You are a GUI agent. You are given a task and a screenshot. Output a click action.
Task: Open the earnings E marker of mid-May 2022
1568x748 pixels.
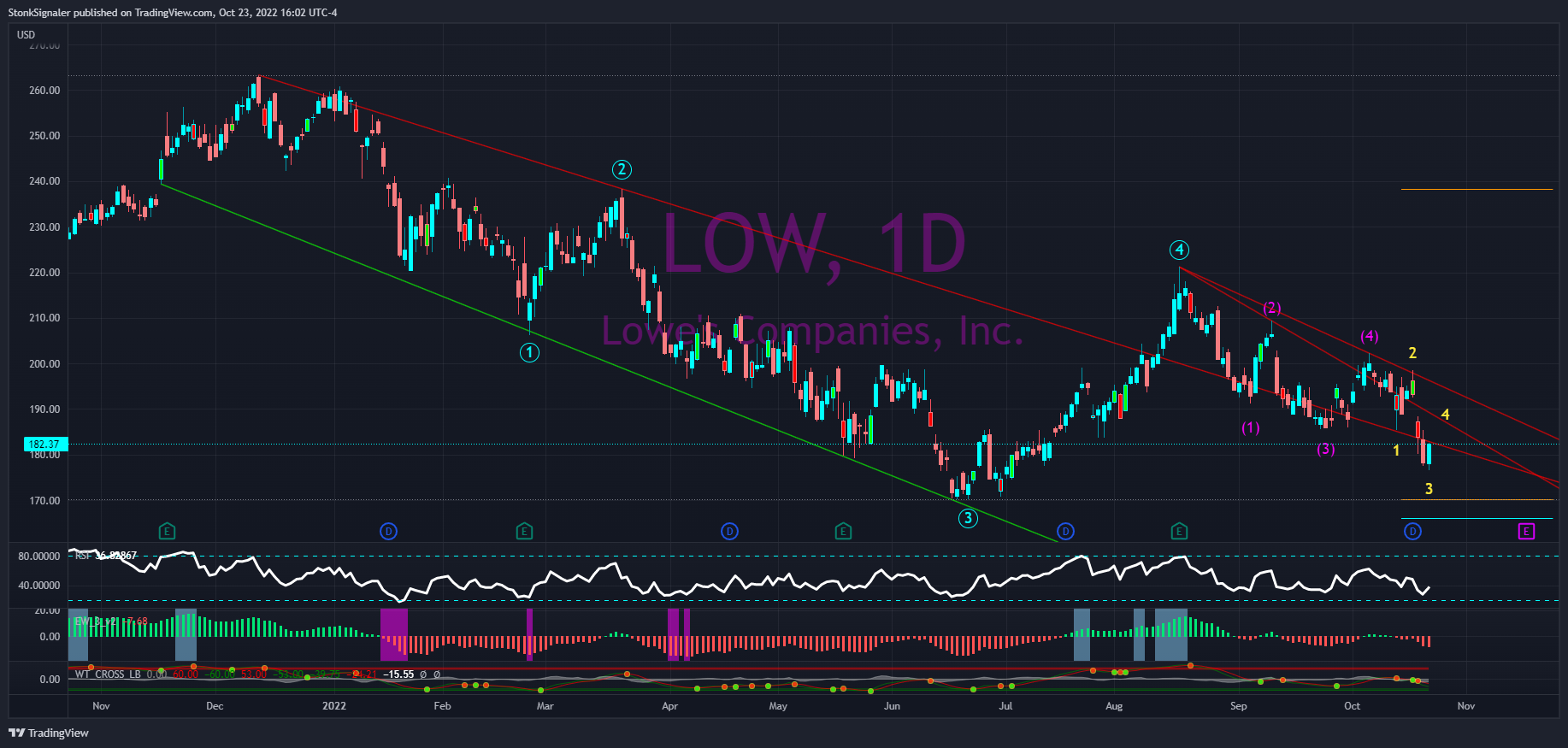coord(843,532)
